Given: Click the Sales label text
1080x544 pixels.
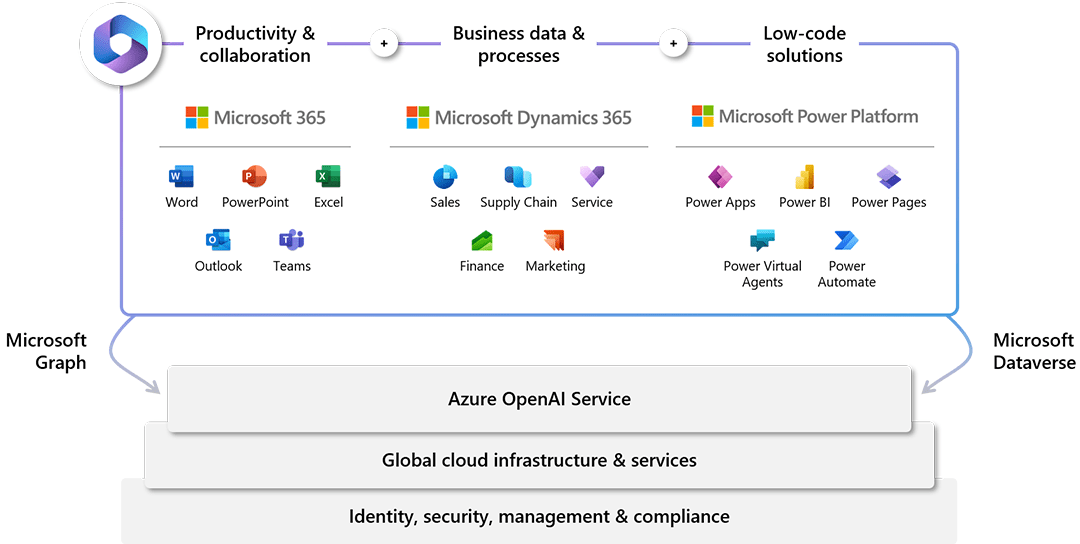Looking at the screenshot, I should click(x=445, y=202).
